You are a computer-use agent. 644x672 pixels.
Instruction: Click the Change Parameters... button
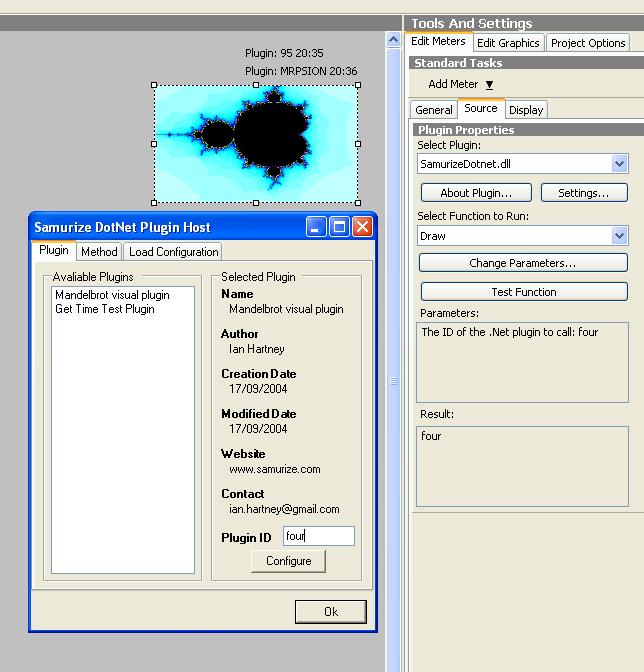[x=523, y=263]
